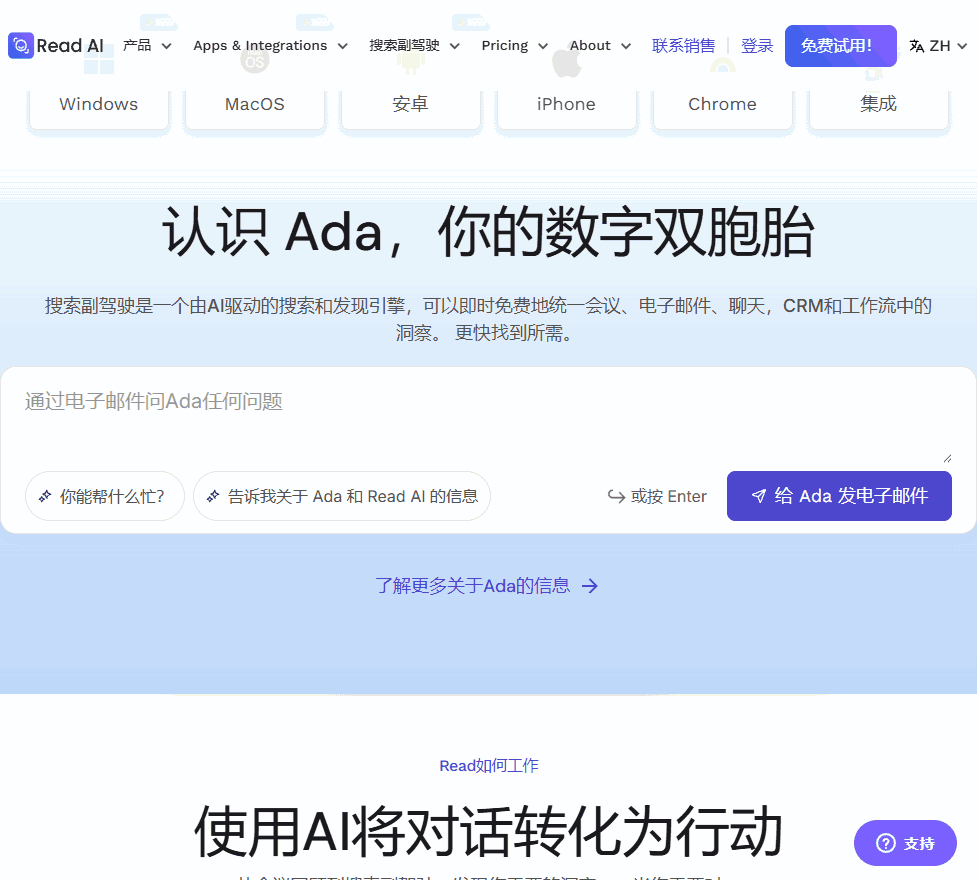Select the 你能帮什么忙? suggestion chip
The width and height of the screenshot is (978, 880).
[x=104, y=496]
